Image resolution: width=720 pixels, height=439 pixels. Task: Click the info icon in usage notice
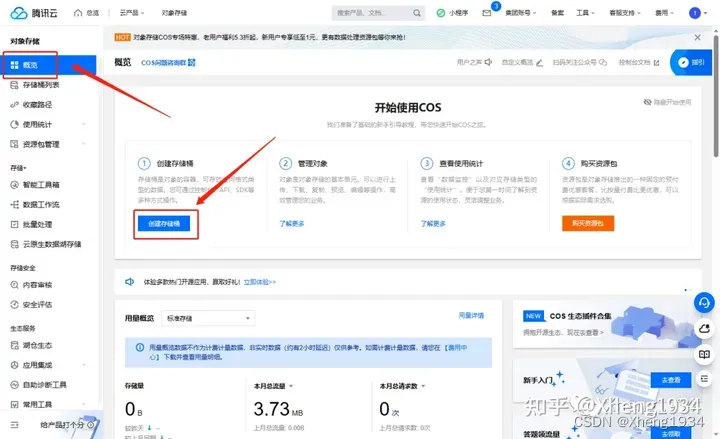[x=140, y=347]
